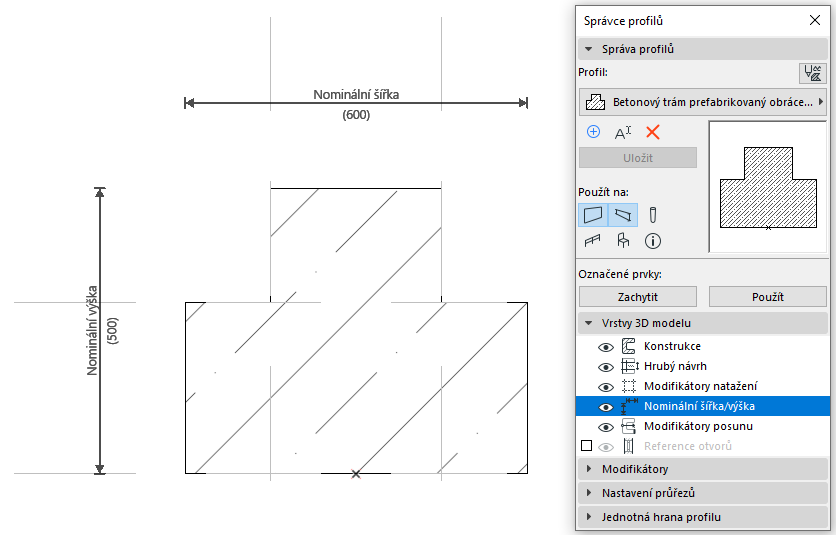The height and width of the screenshot is (535, 836).
Task: Hide the Modifikátory natažení layer eye
Action: coord(606,387)
